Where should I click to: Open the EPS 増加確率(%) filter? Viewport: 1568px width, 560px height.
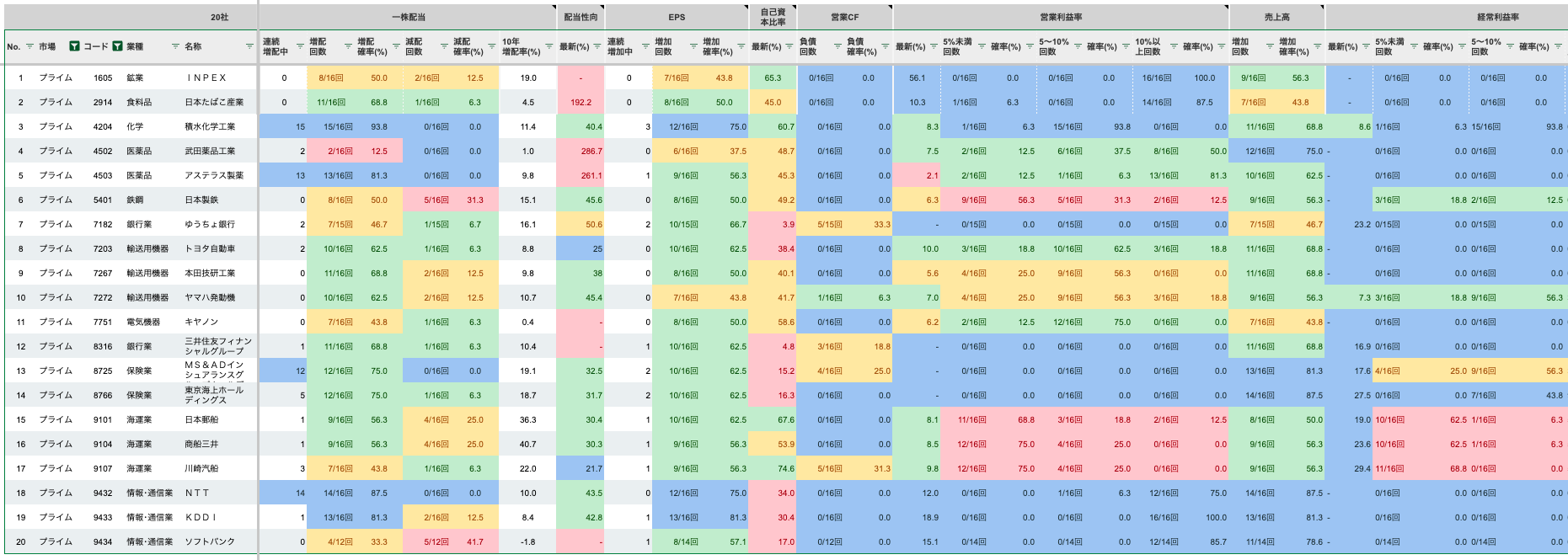(741, 46)
